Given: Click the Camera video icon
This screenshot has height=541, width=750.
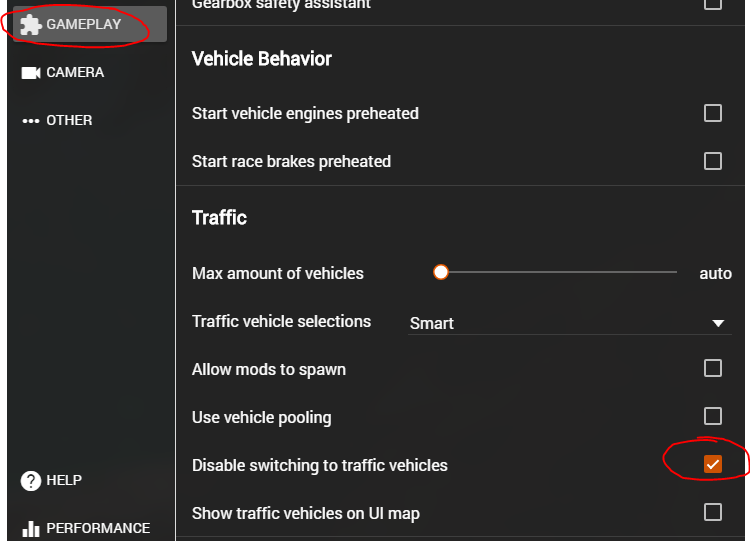Looking at the screenshot, I should (x=31, y=73).
